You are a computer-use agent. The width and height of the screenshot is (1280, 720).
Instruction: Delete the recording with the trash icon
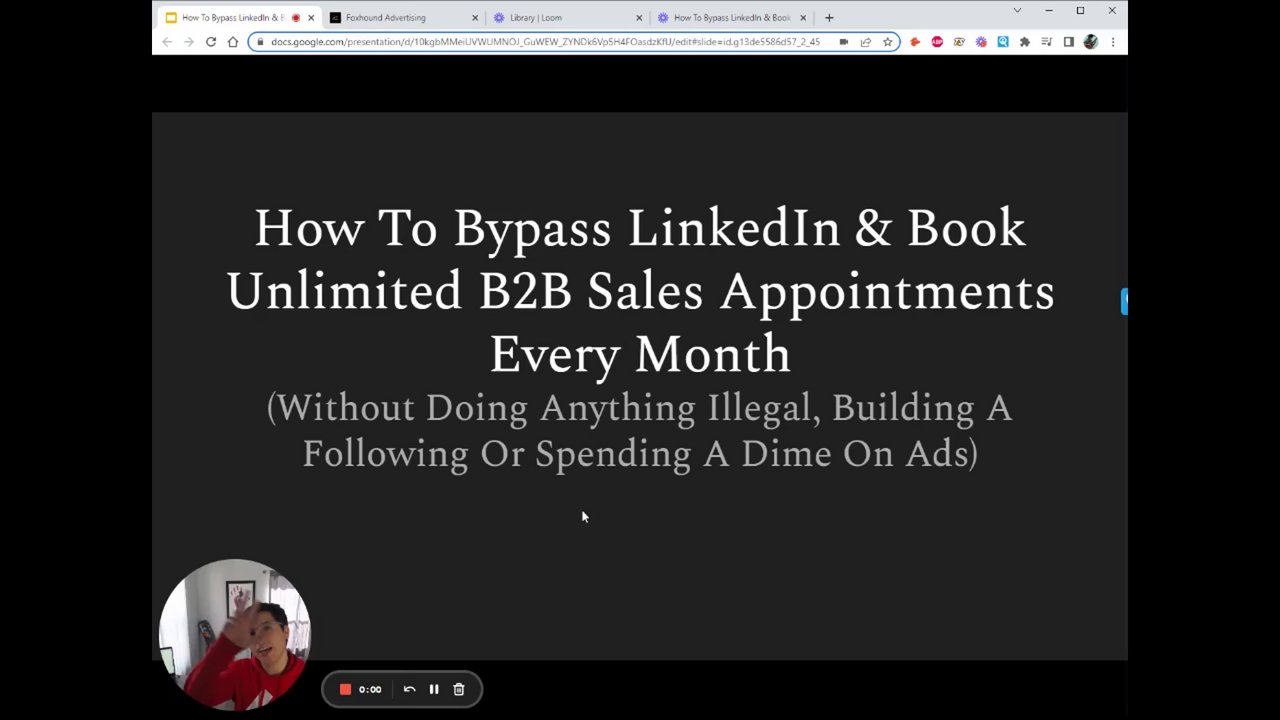(x=459, y=689)
